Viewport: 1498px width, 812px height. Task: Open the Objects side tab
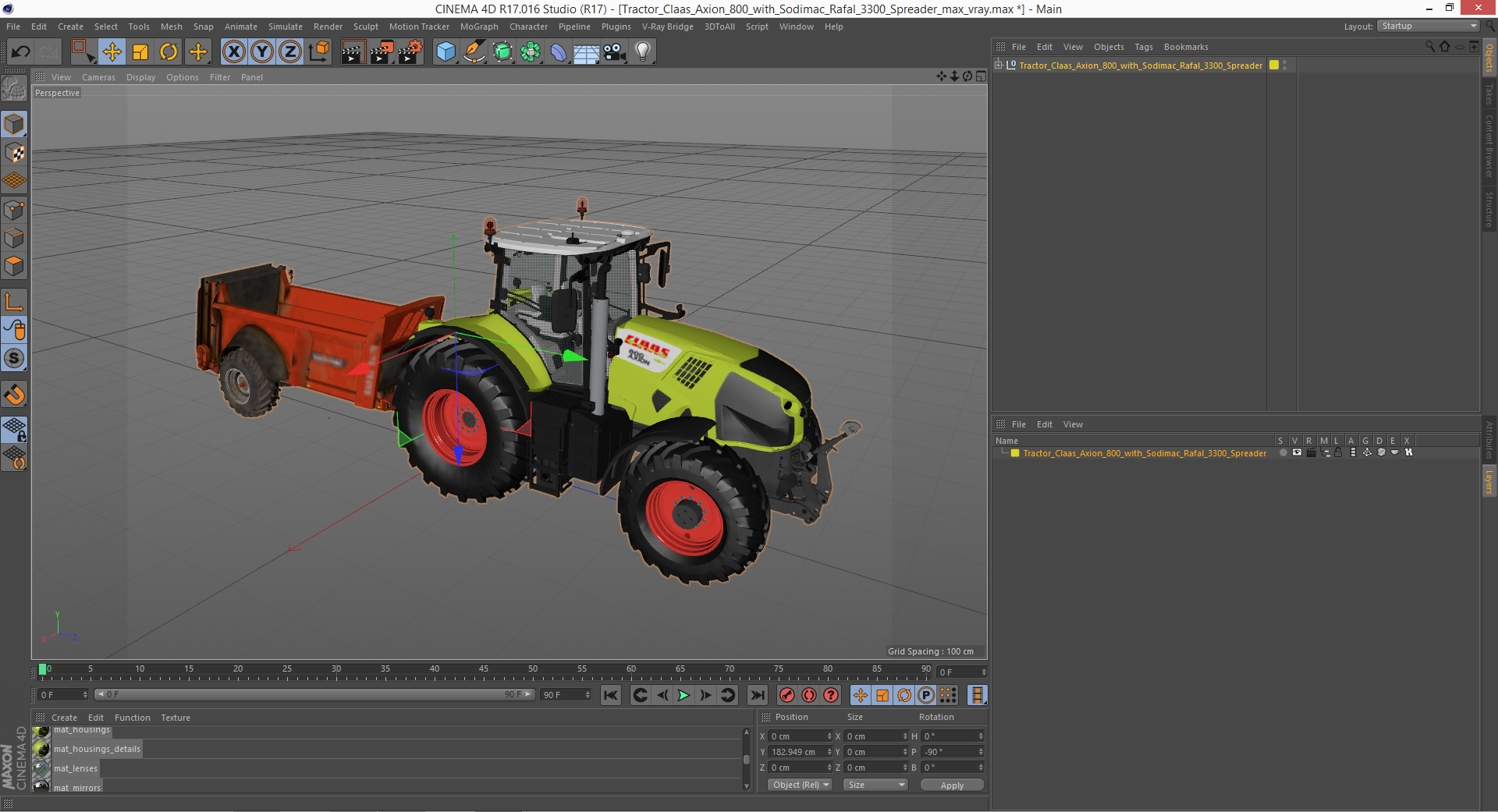(1489, 58)
